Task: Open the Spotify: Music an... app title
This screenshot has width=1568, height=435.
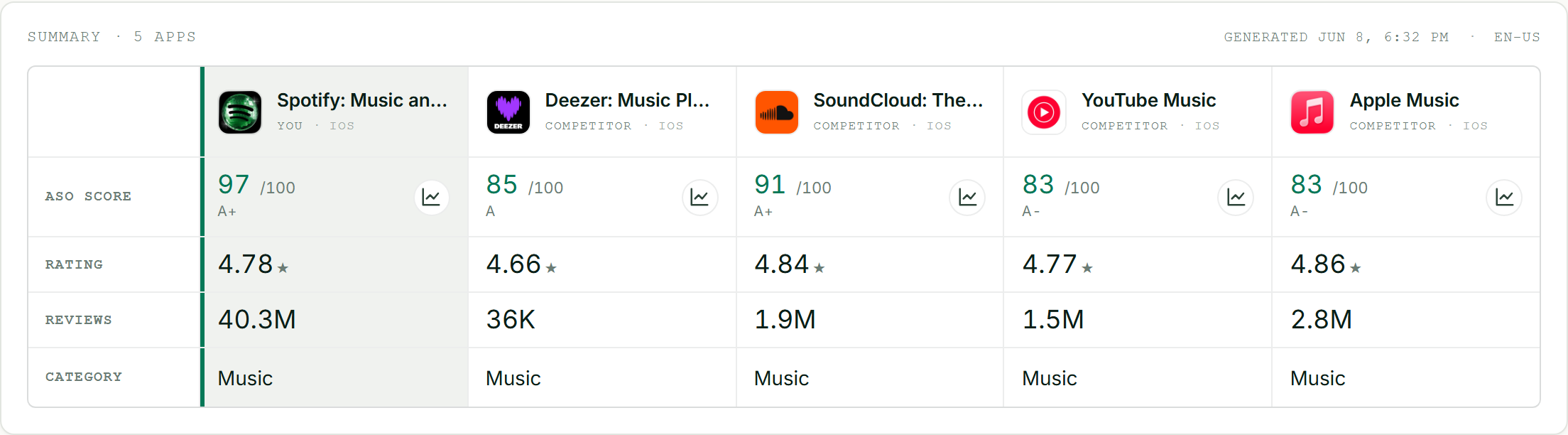Action: coord(362,100)
